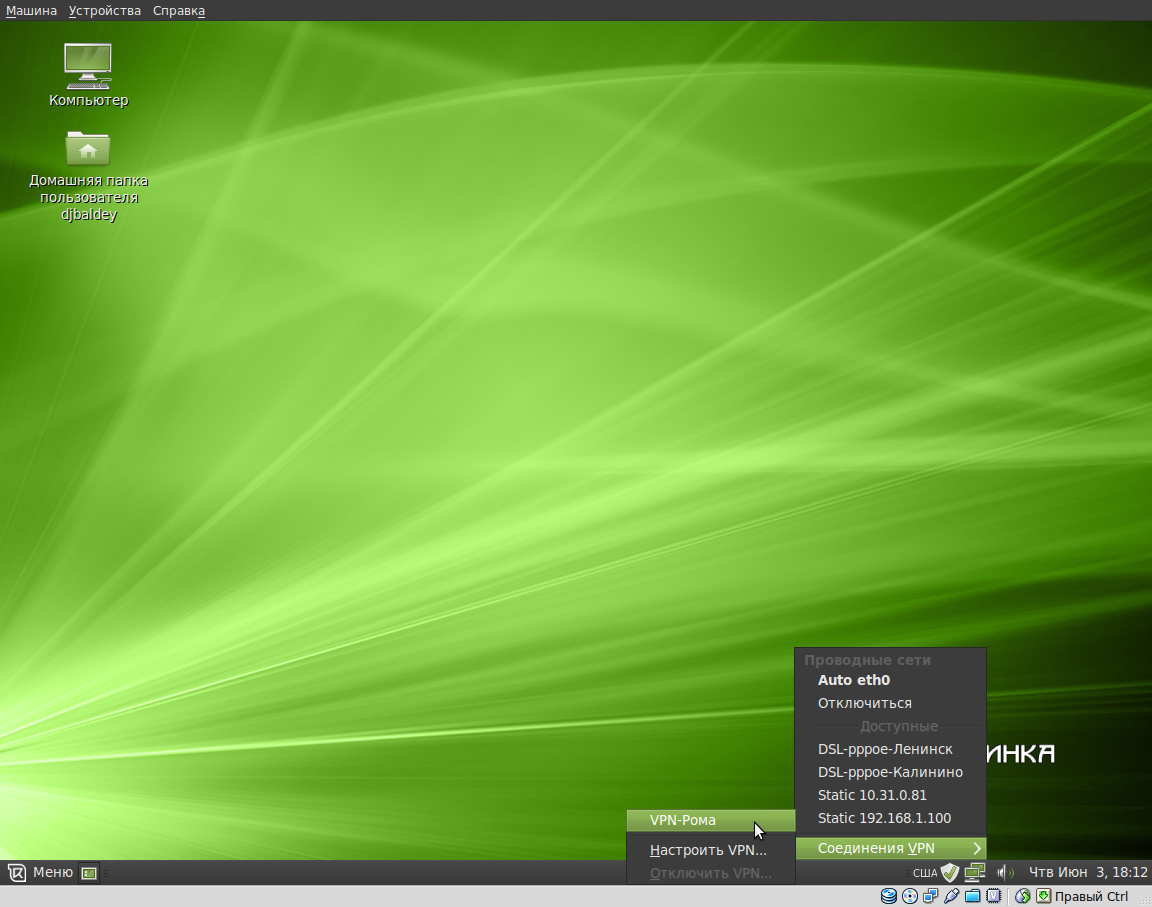Open the Устройства menu
1152x907 pixels.
tap(104, 10)
